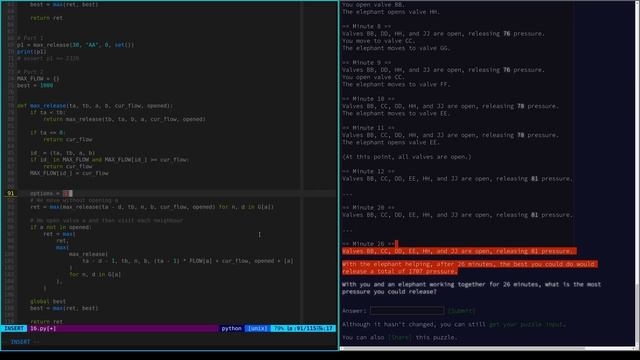This screenshot has height=360, width=640.
Task: Click 'You open valve CC.' line
Action: (x=373, y=77)
